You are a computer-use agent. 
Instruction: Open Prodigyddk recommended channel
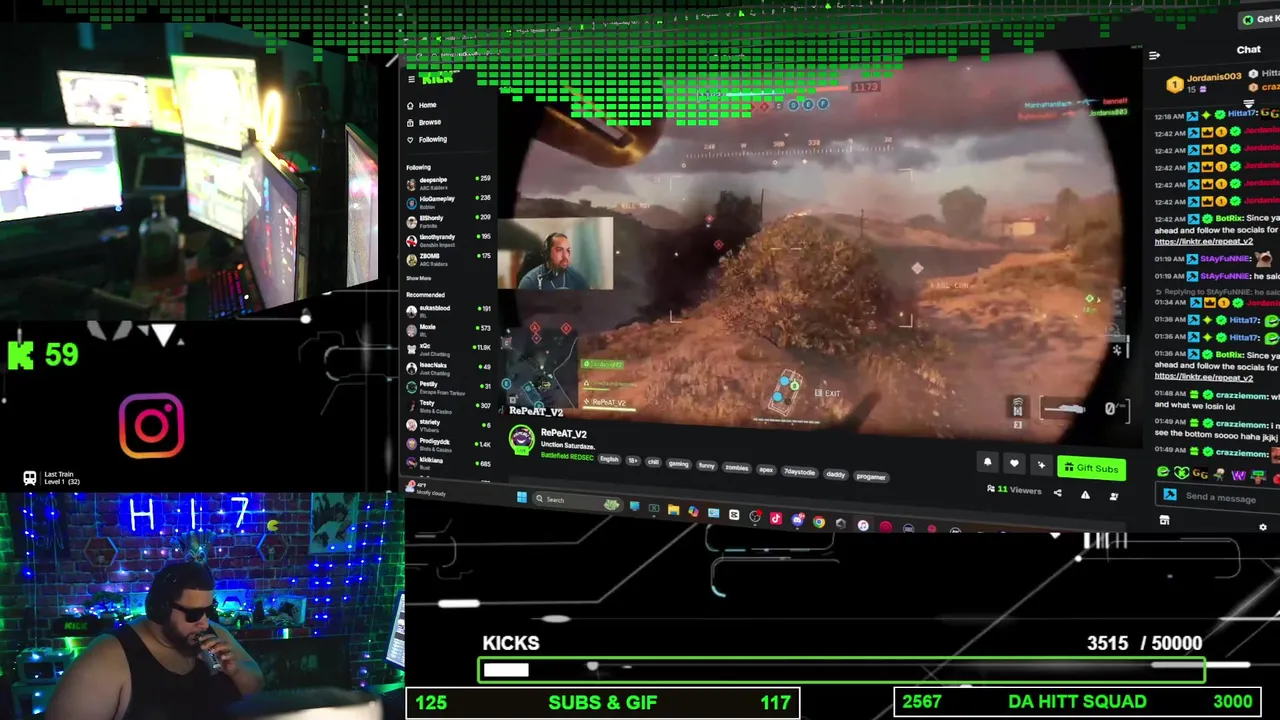click(x=448, y=443)
